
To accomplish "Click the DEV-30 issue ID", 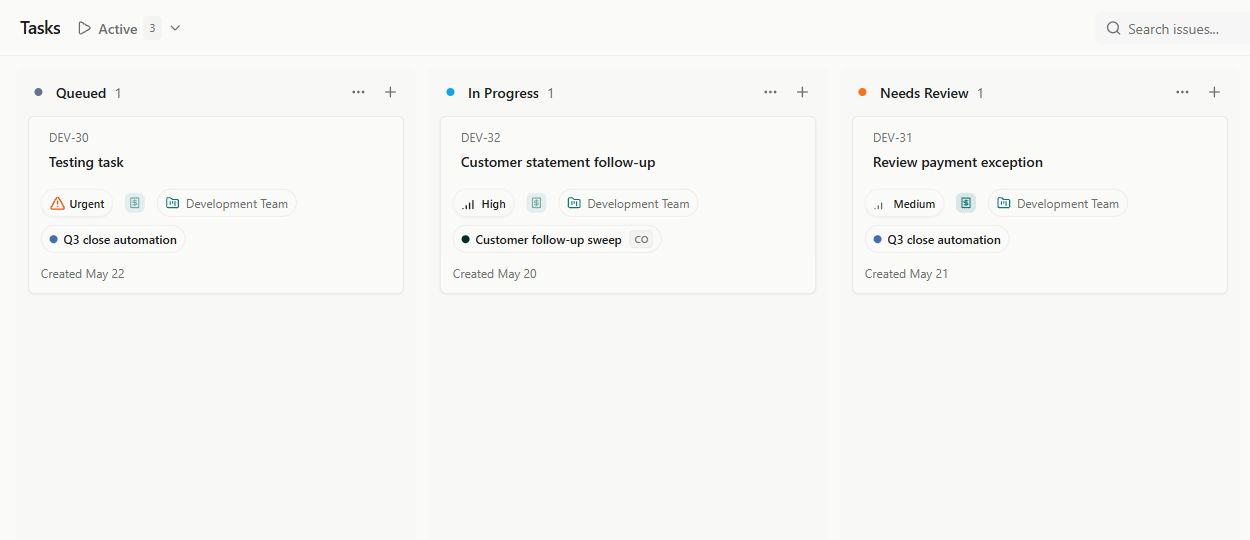I will click(x=69, y=138).
